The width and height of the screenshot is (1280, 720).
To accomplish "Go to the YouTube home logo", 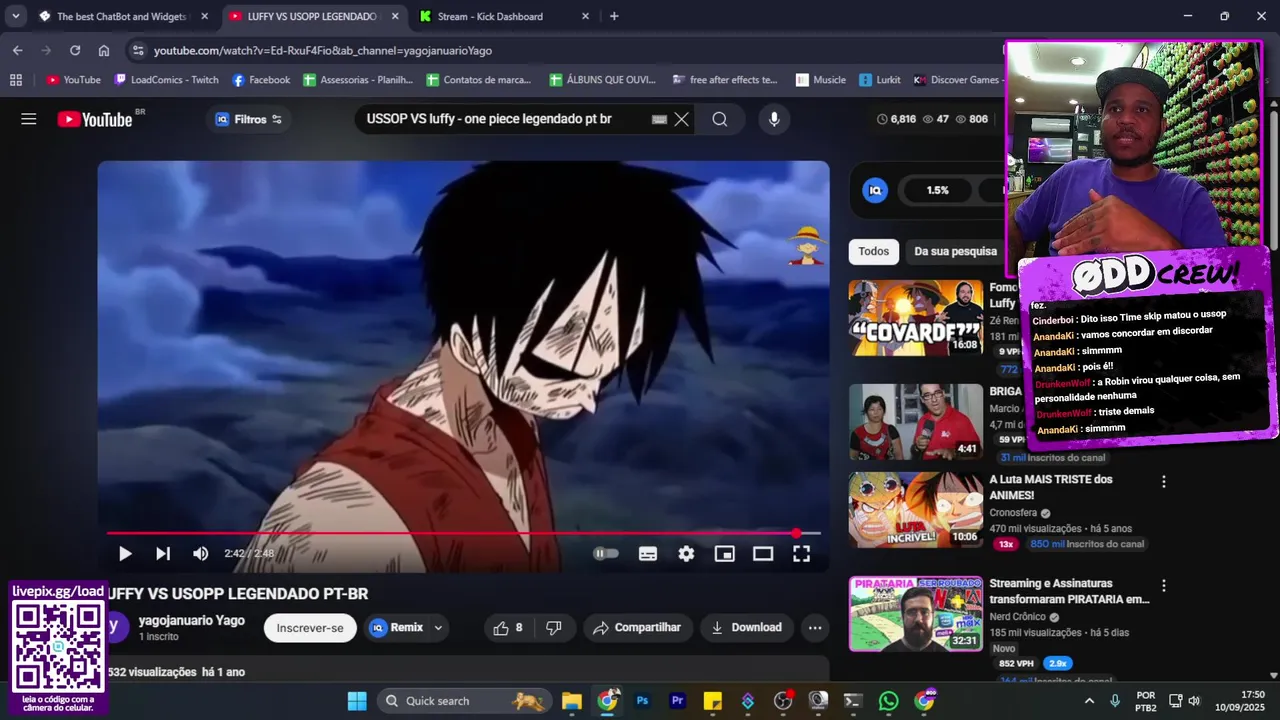I will coord(95,119).
